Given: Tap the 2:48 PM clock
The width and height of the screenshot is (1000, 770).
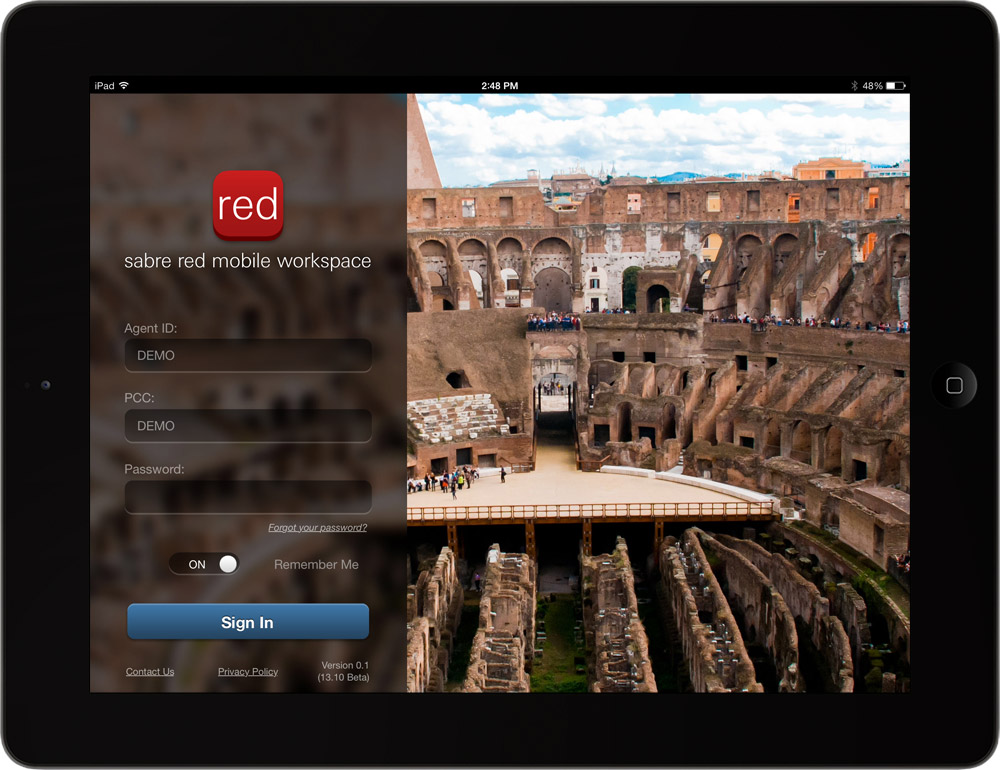Looking at the screenshot, I should coord(499,85).
